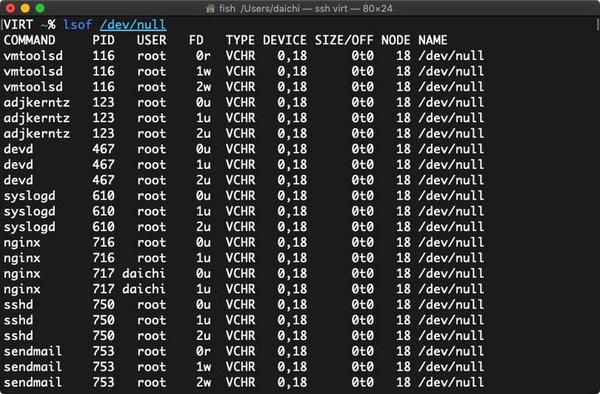Click the window title 'fish /Users/daichi — ssh virt'

coord(283,8)
